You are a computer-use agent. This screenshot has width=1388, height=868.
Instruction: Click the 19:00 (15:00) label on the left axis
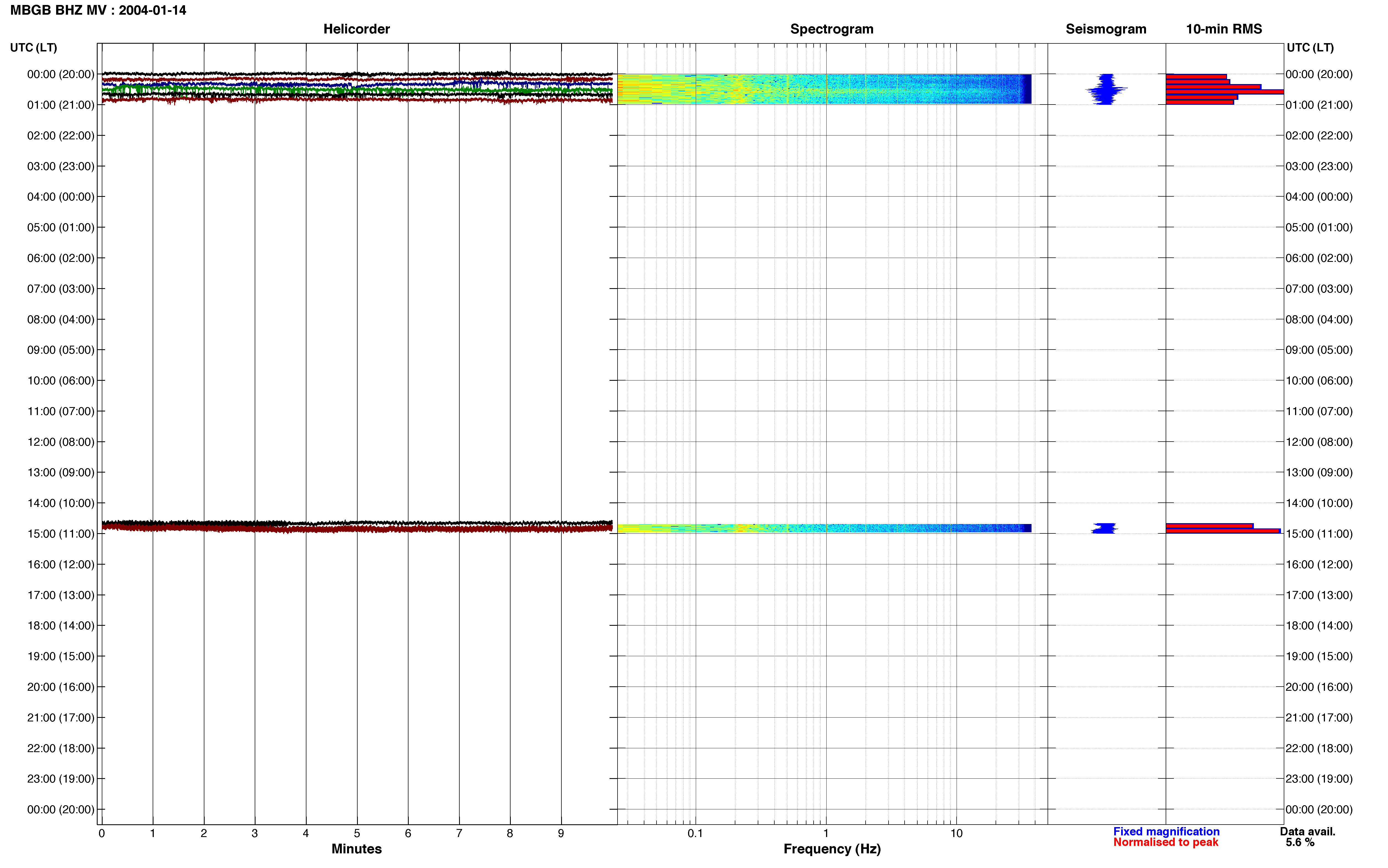click(x=61, y=656)
